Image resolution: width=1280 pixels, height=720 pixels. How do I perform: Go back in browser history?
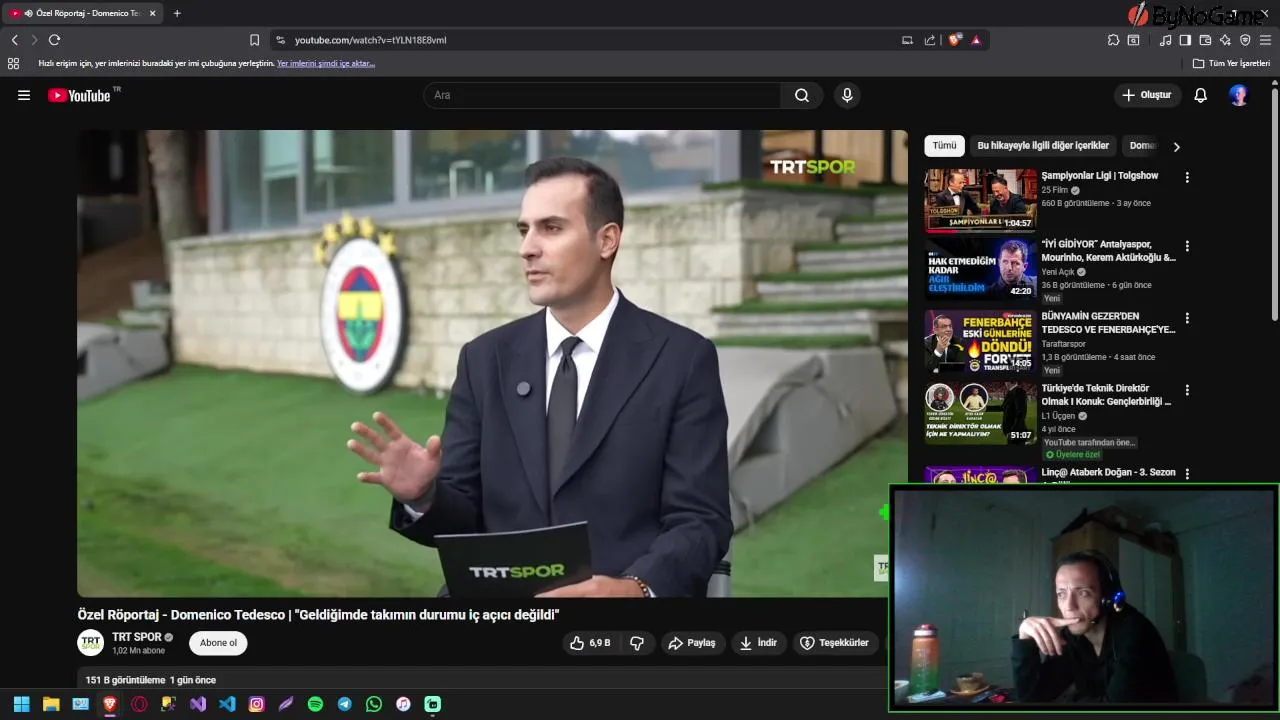(x=14, y=40)
